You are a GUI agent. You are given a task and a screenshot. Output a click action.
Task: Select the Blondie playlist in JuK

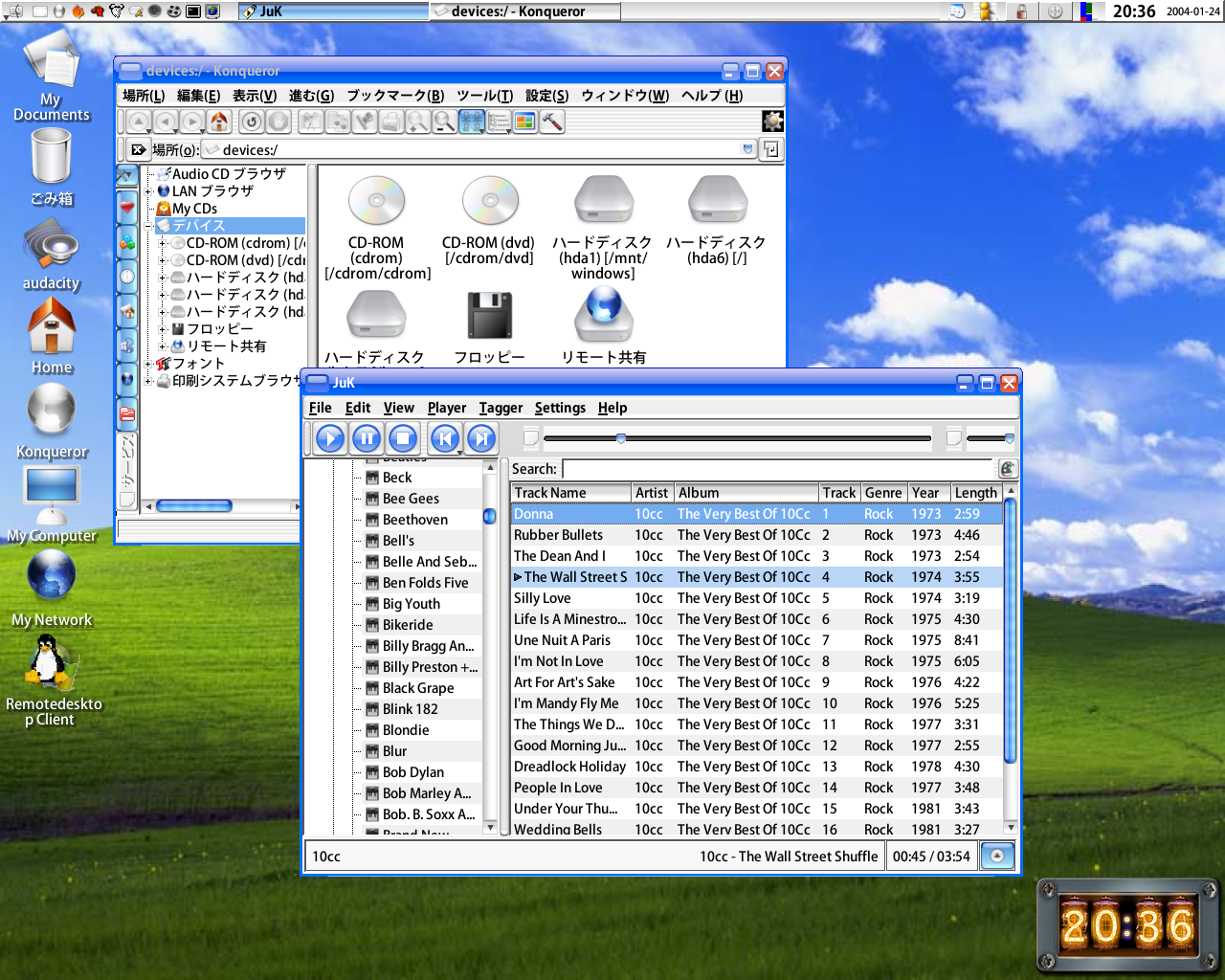click(406, 730)
